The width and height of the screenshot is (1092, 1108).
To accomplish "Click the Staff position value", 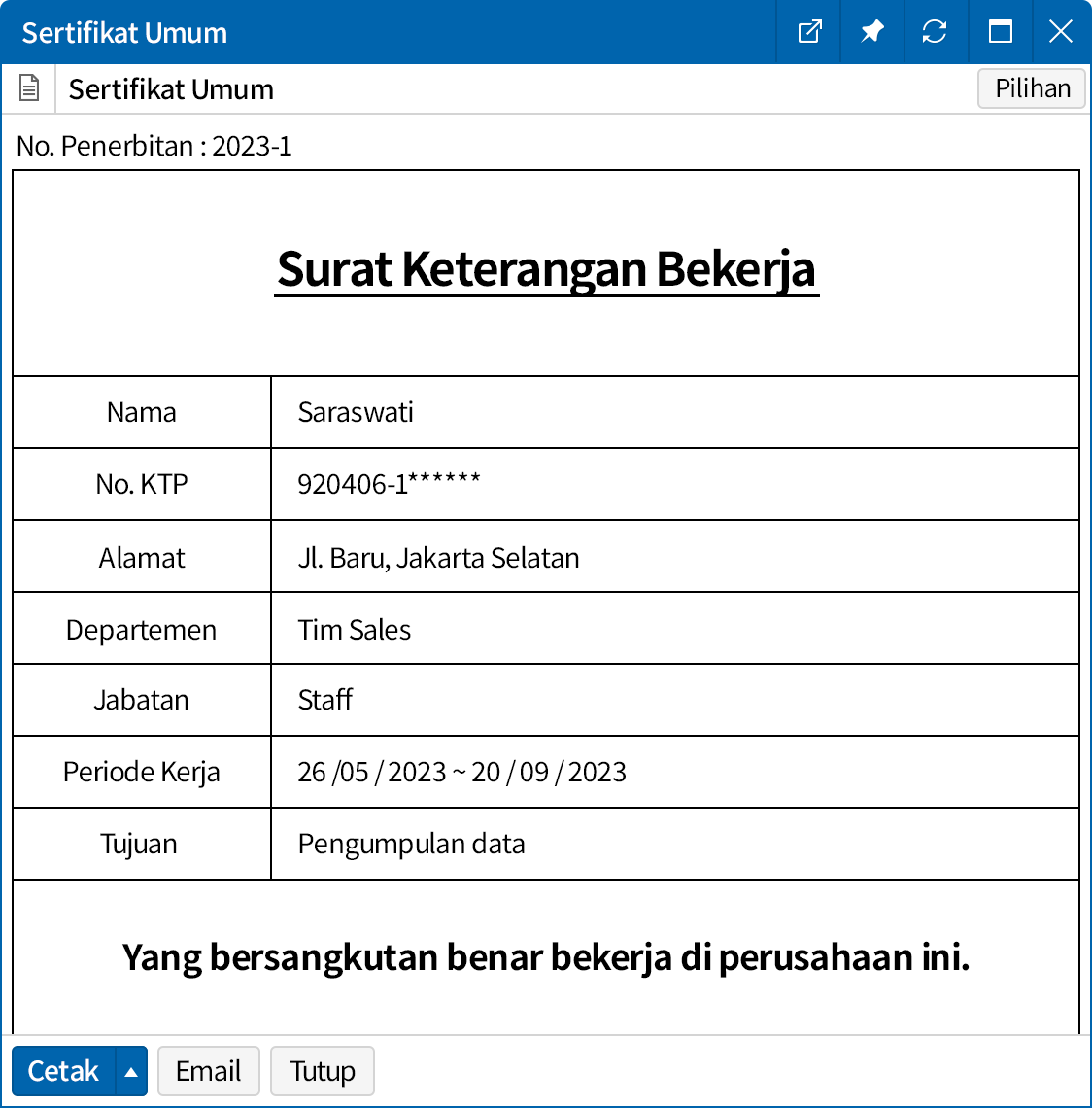I will tap(325, 700).
